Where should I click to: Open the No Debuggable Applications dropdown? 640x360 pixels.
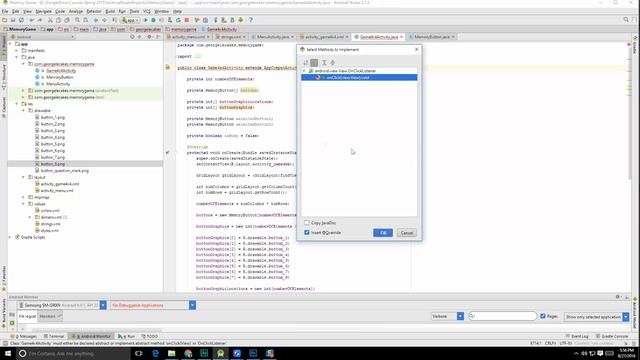tap(192, 305)
